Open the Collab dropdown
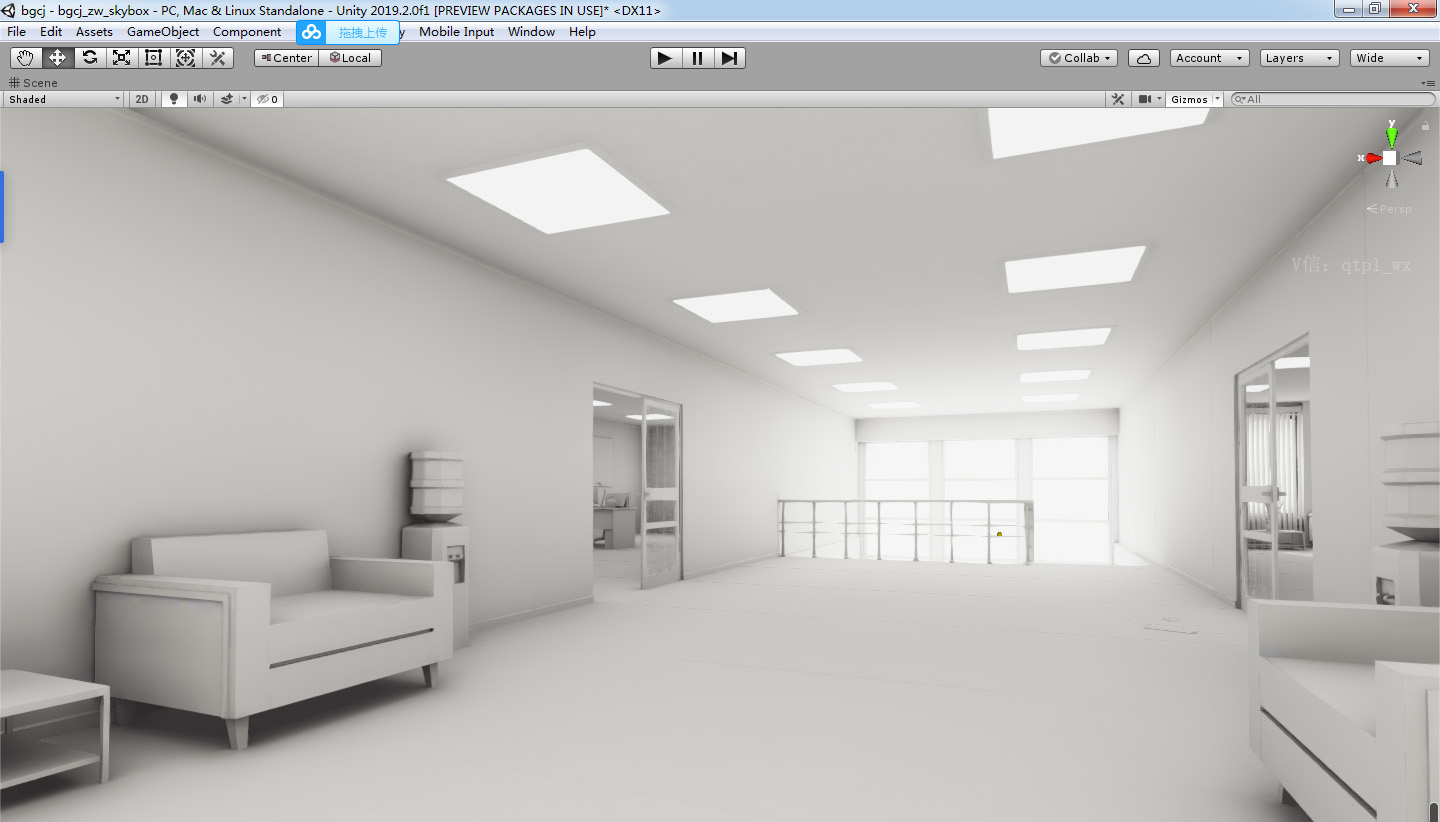1440x822 pixels. (1079, 58)
